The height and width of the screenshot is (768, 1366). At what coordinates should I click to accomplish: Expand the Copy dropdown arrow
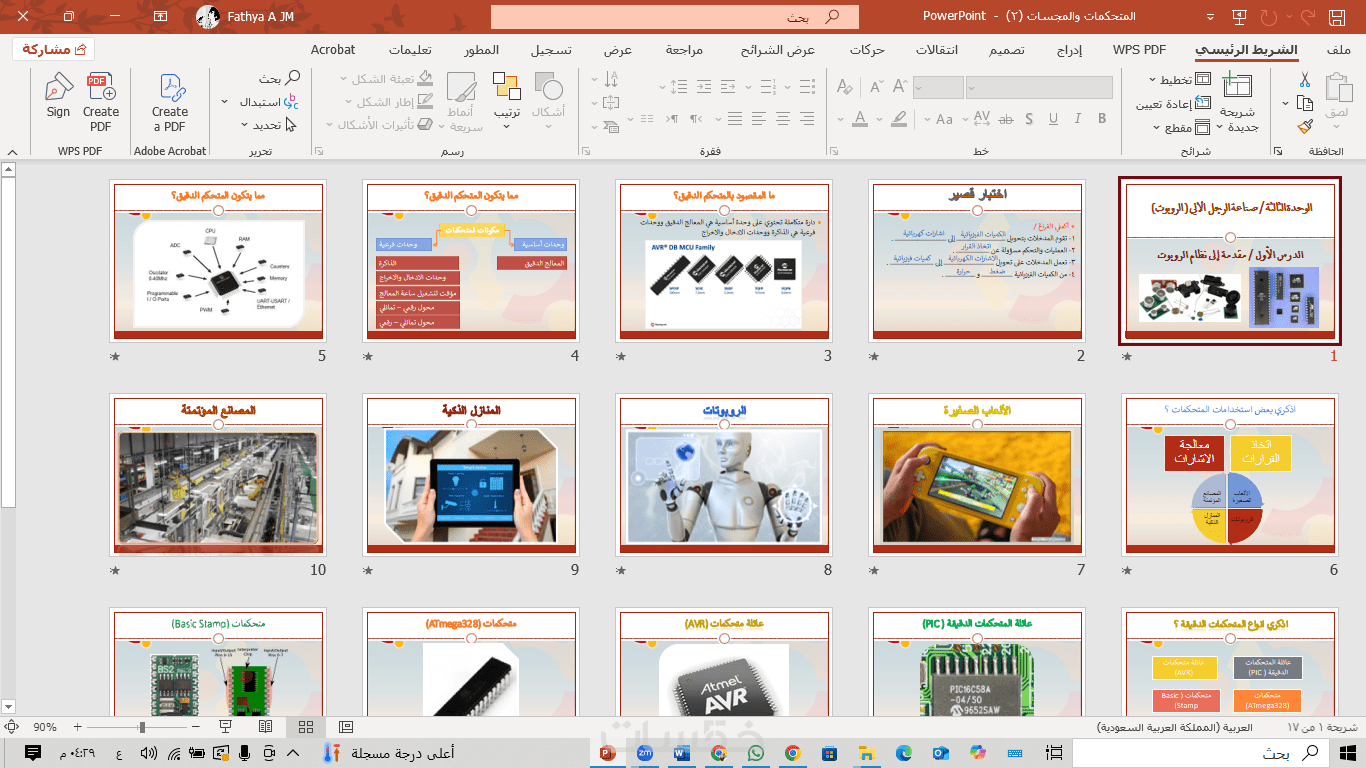pos(1287,103)
